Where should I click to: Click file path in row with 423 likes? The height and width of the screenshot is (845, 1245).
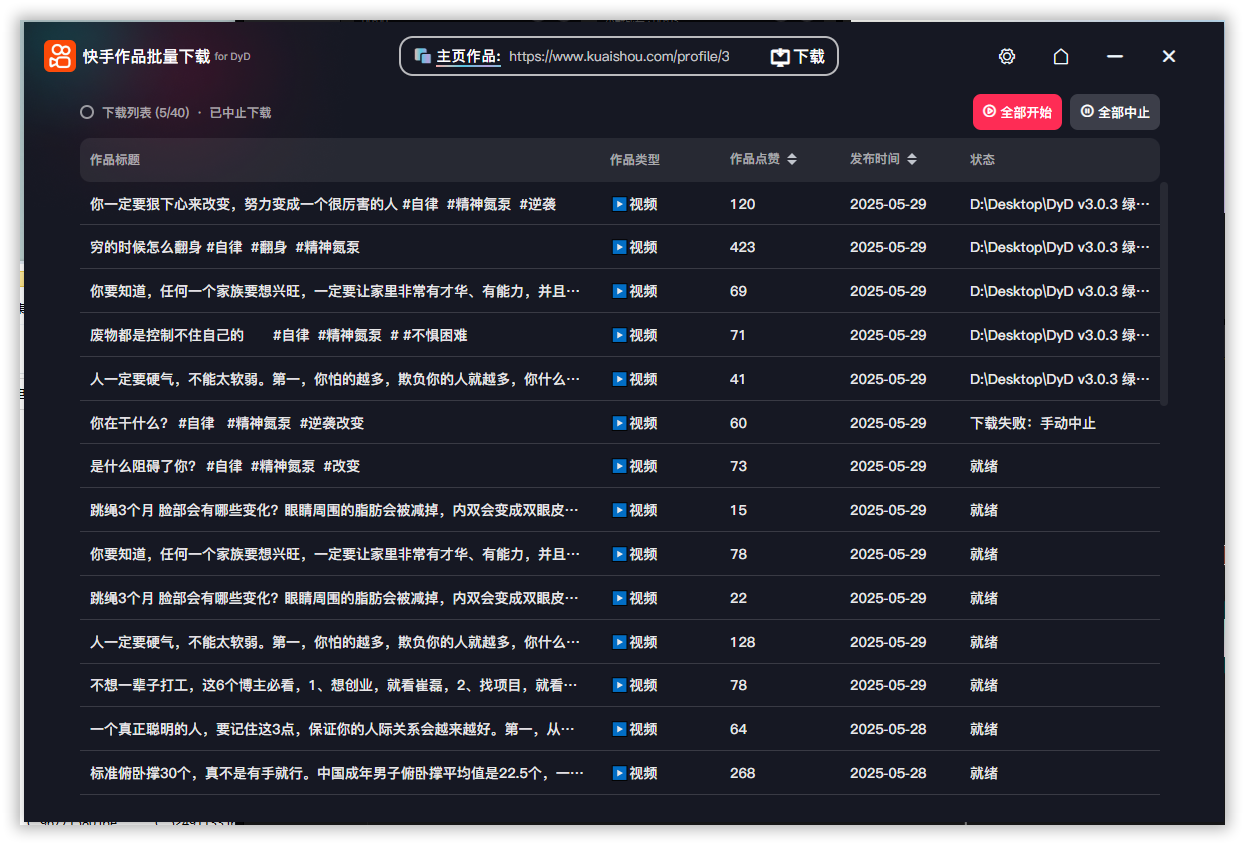1060,247
